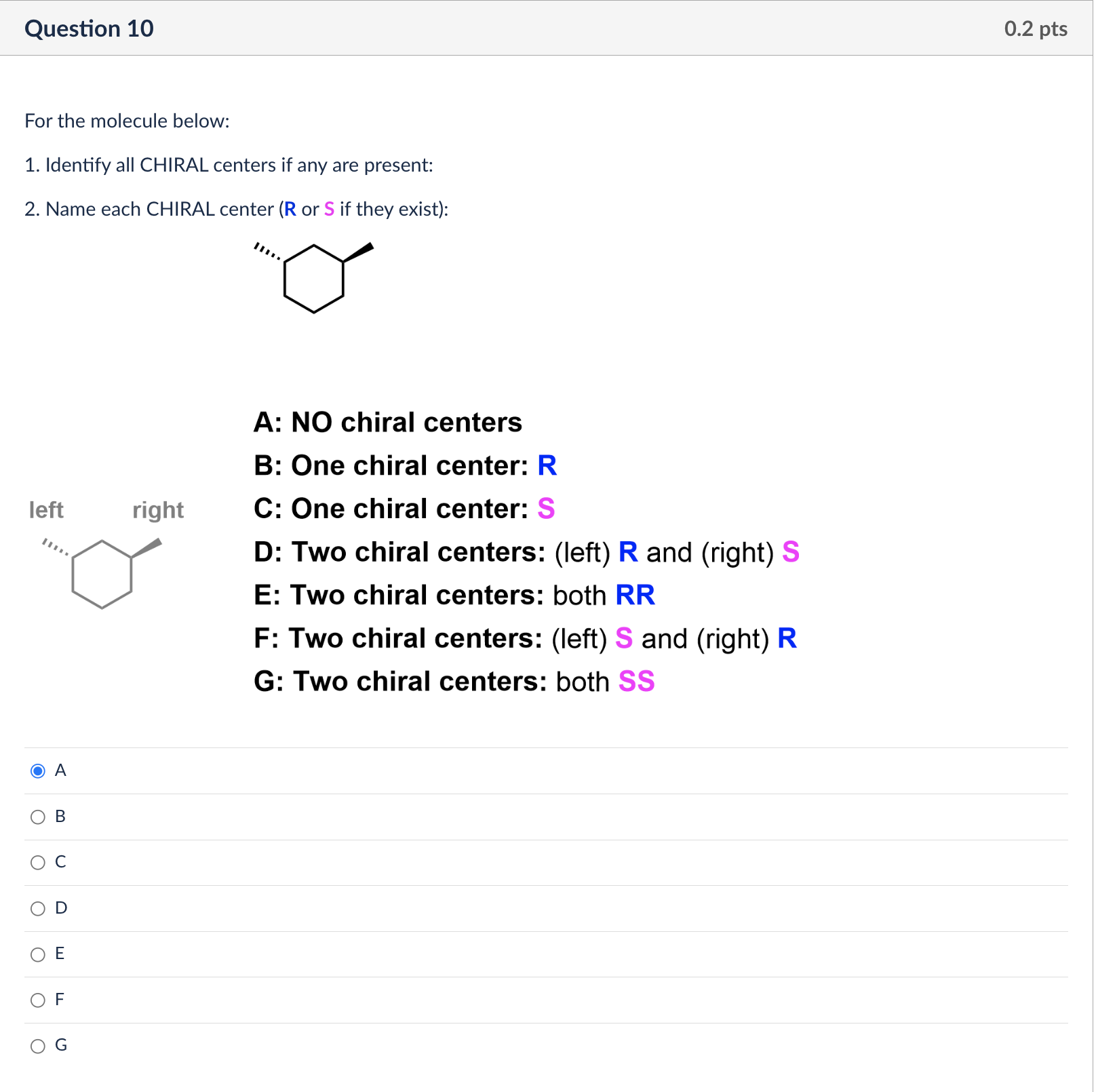Image resolution: width=1096 pixels, height=1092 pixels.
Task: Select the radio button for option B
Action: [39, 817]
